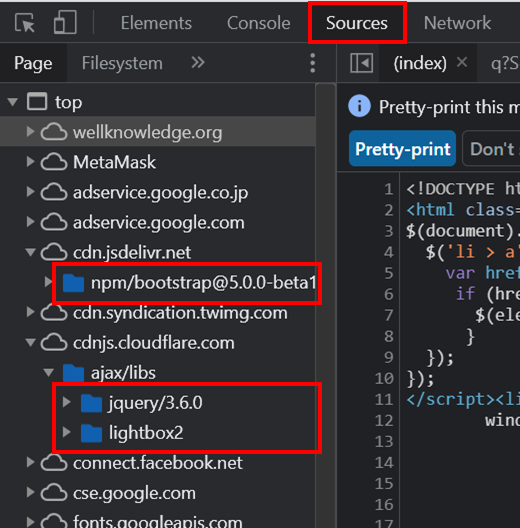This screenshot has width=520, height=528.
Task: Expand the jquery/3.6.0 folder arrow
Action: (x=67, y=402)
